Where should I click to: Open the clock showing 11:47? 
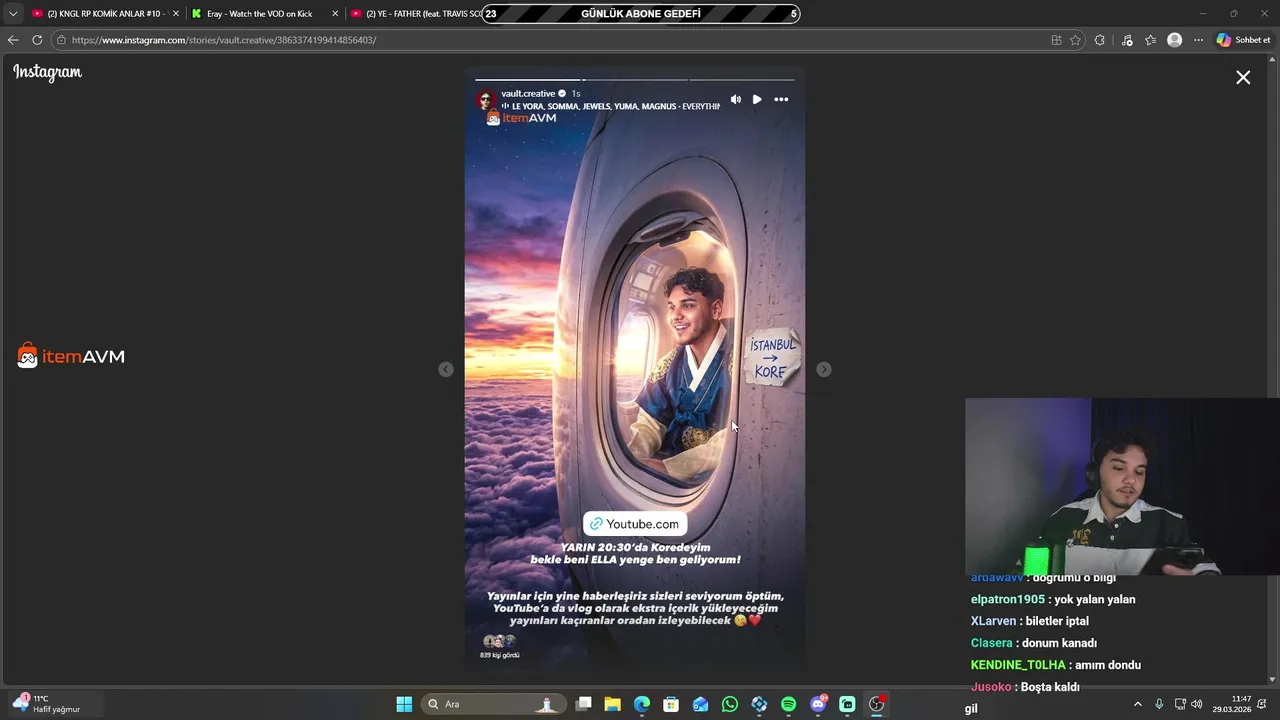1232,704
